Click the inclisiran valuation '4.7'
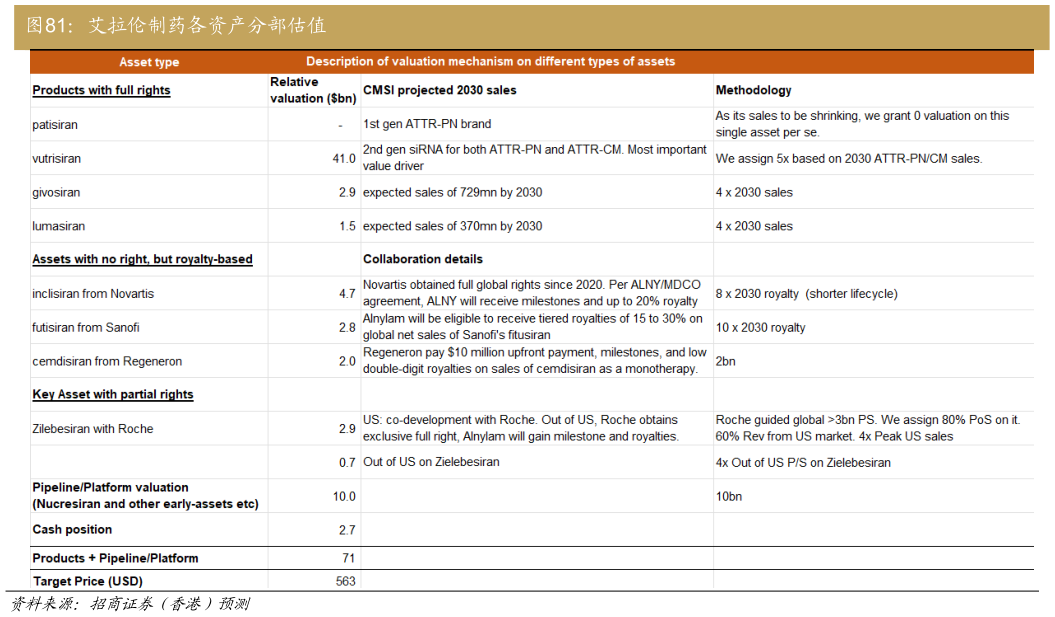Image resolution: width=1055 pixels, height=617 pixels. tap(347, 294)
